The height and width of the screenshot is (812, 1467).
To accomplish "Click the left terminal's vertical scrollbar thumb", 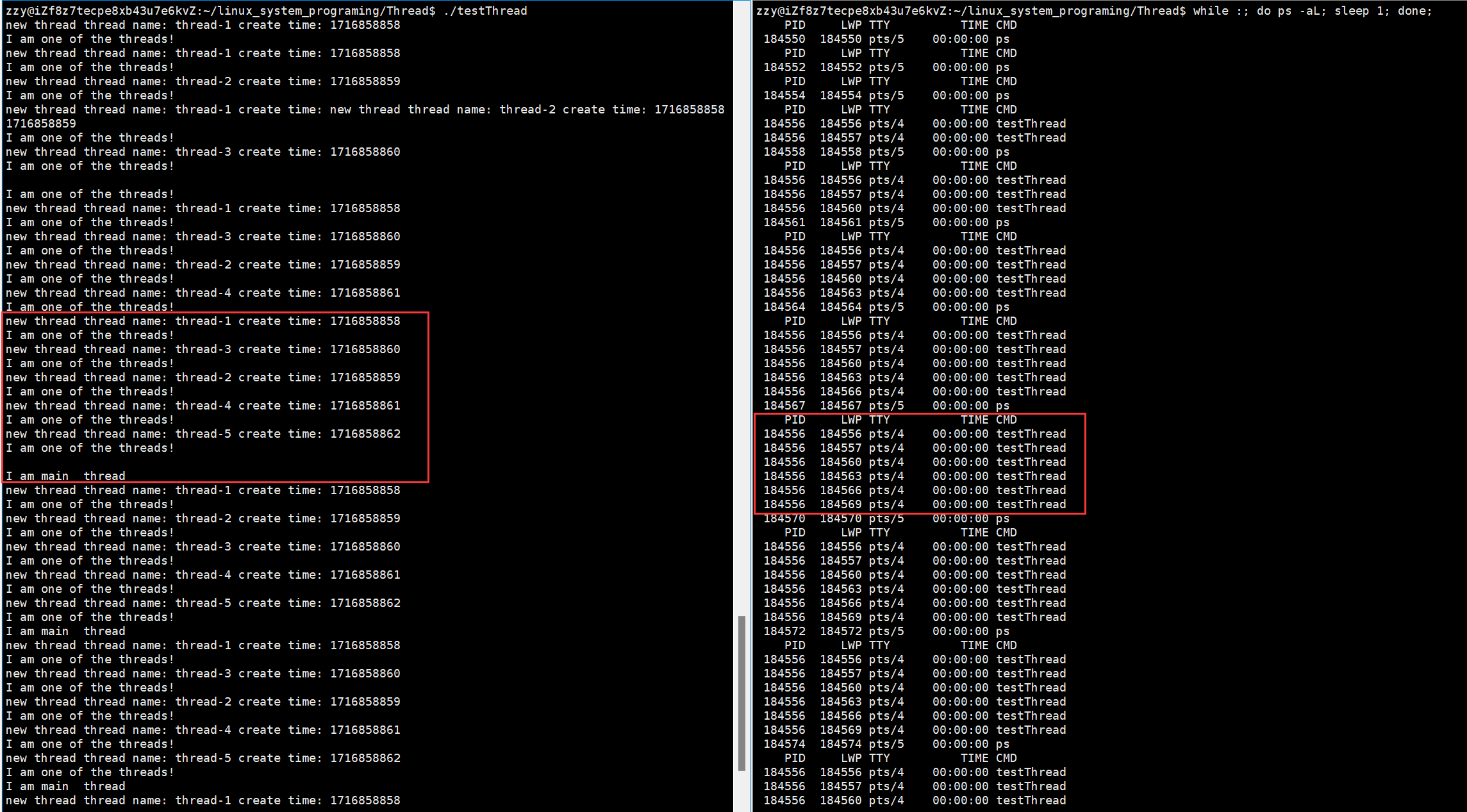I will tap(742, 692).
